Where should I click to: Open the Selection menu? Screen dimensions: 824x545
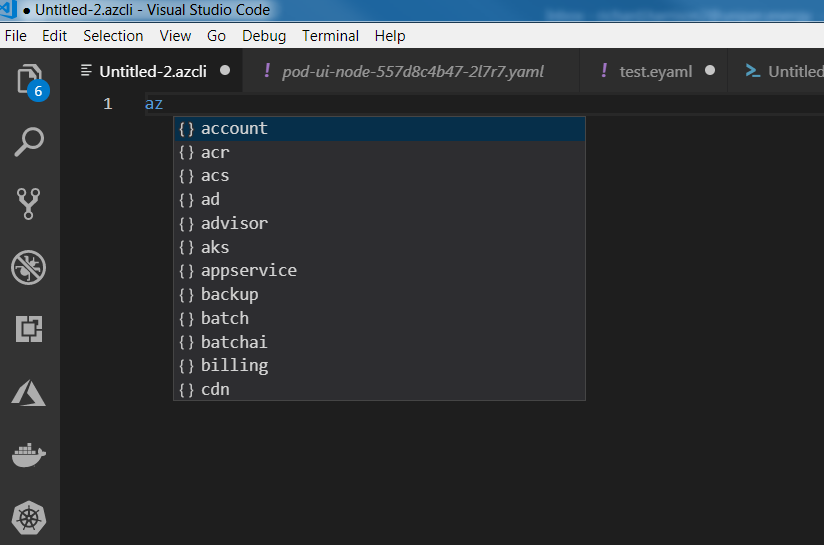point(113,36)
